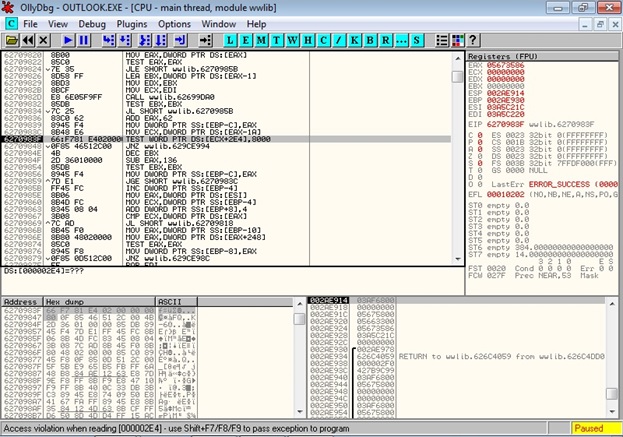This screenshot has height=437, width=623.
Task: Pause execution with the Pause icon
Action: tap(84, 39)
